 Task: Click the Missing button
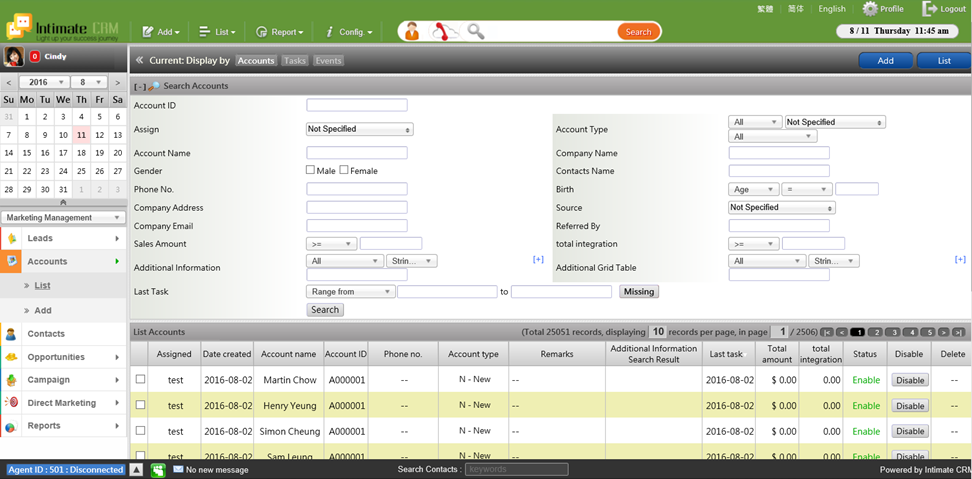coord(639,291)
